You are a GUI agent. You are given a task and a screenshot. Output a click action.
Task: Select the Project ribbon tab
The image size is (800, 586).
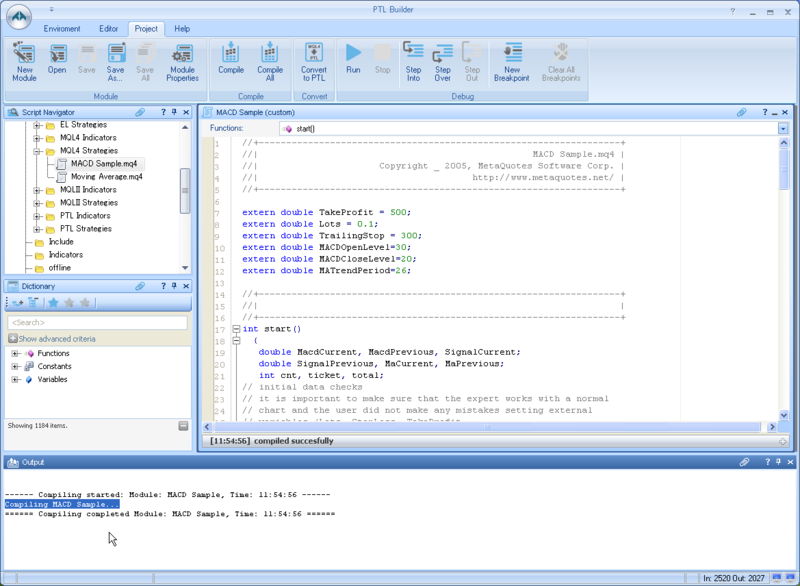pos(146,29)
